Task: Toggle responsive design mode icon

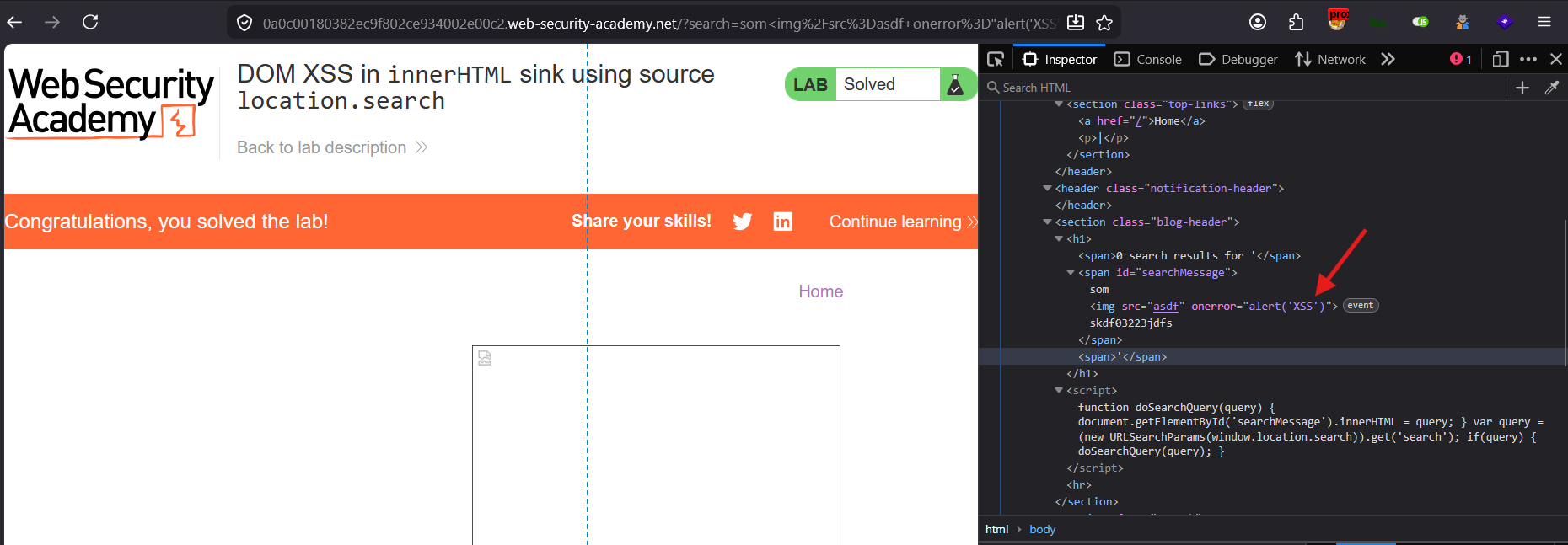Action: click(1501, 59)
